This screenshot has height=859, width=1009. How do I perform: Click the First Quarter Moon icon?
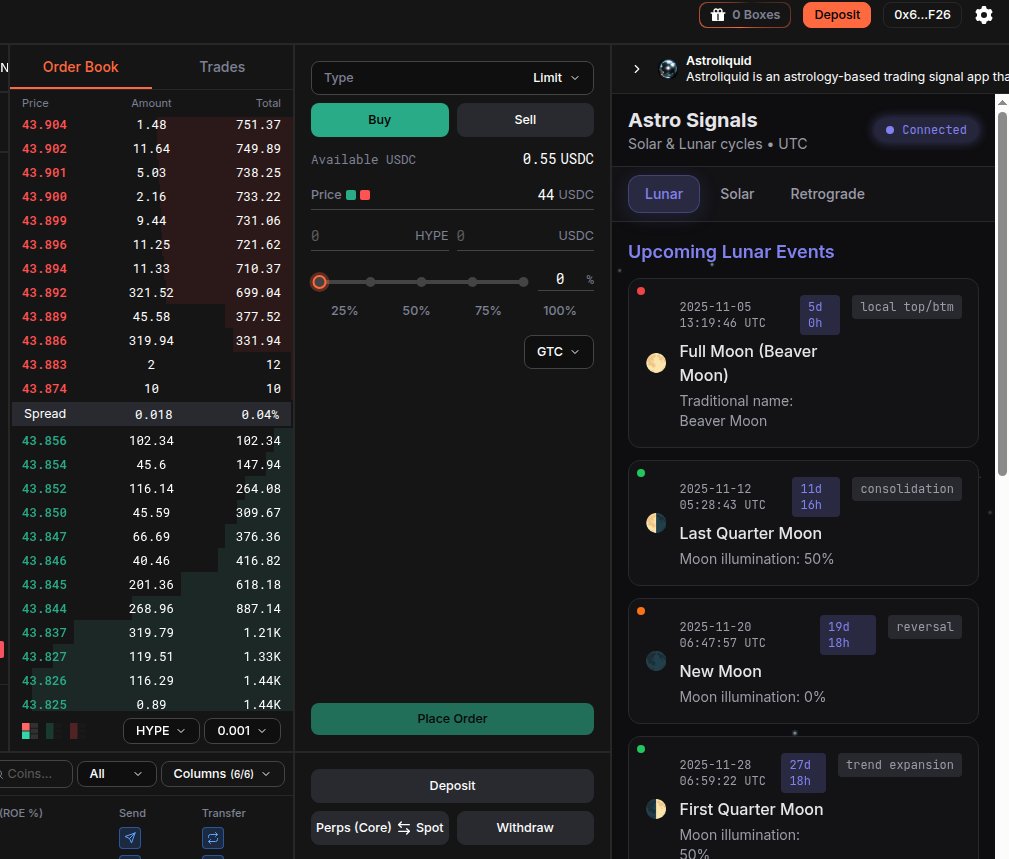pos(656,808)
